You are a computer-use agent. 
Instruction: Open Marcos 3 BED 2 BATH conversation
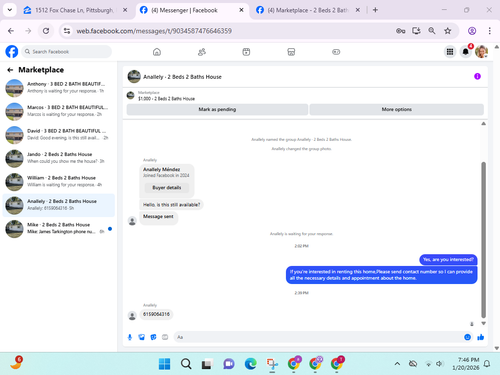coord(59,111)
